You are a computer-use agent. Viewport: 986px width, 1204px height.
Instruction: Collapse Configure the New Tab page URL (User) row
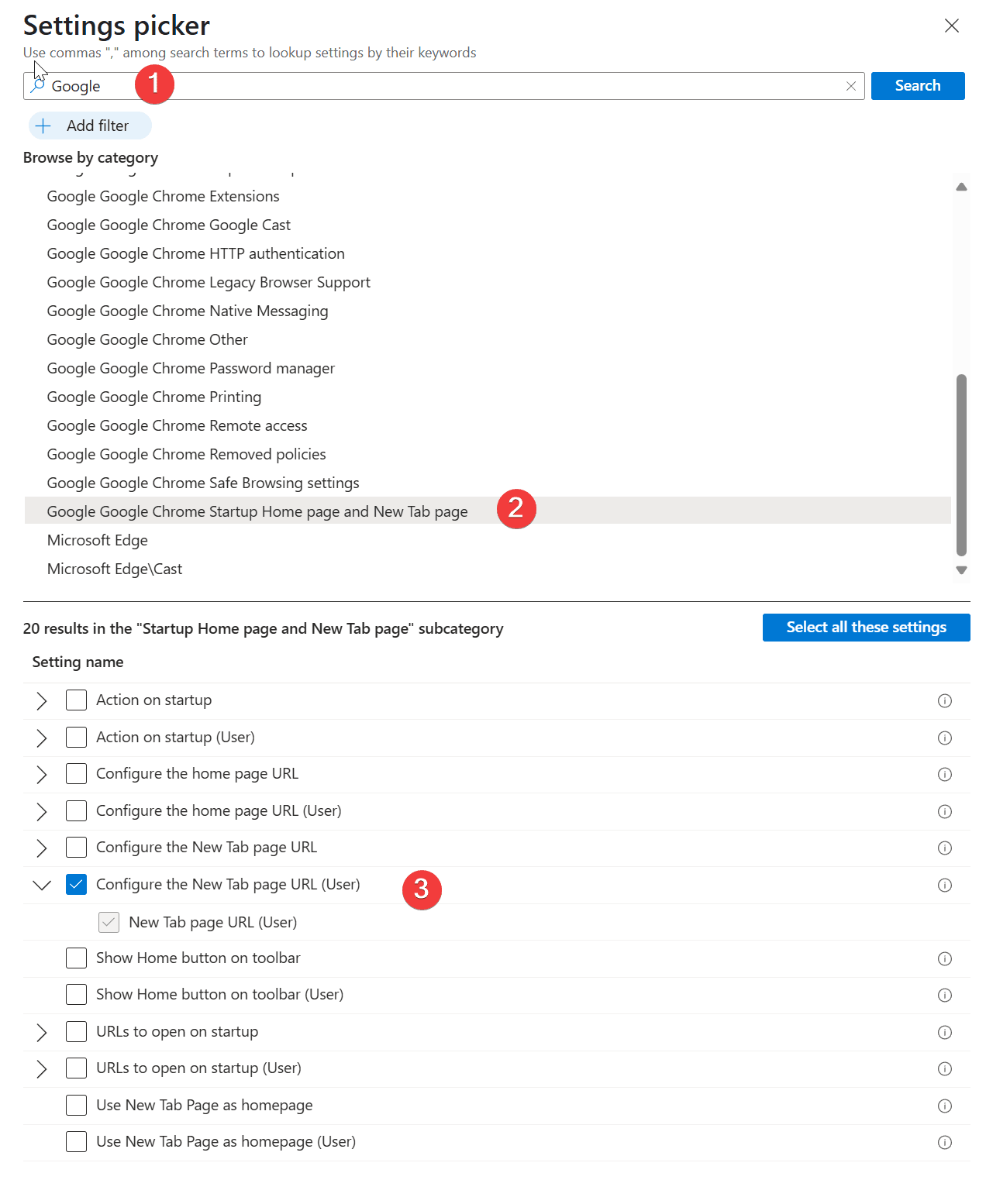click(42, 885)
